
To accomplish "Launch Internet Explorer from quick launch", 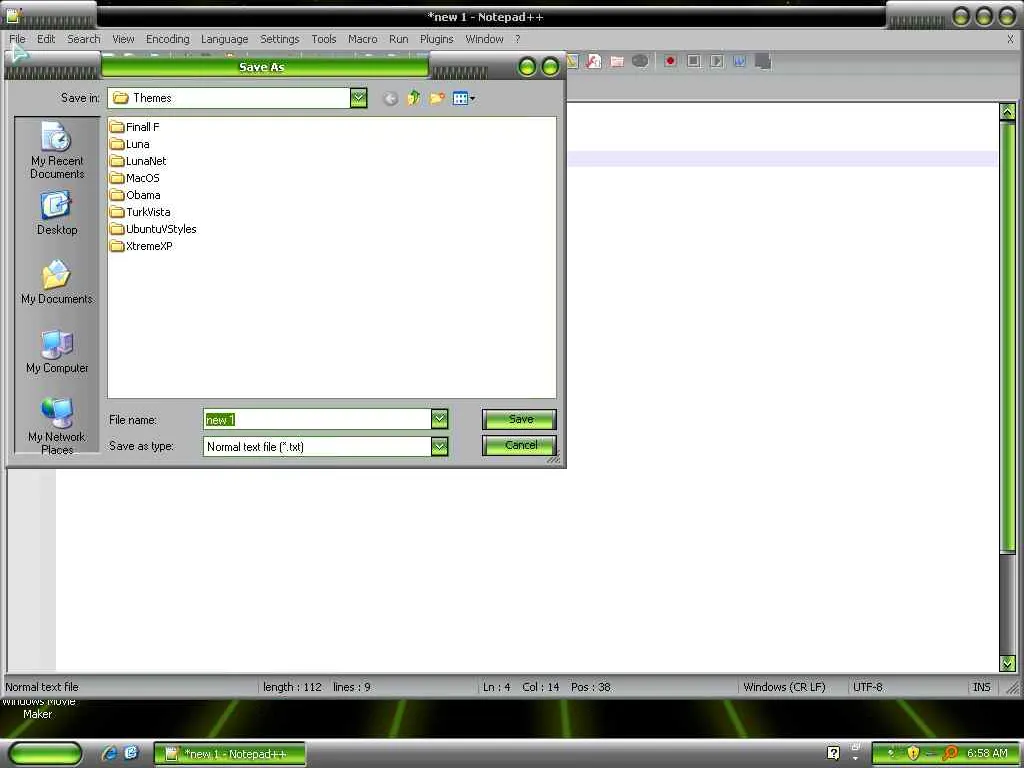I will (109, 754).
